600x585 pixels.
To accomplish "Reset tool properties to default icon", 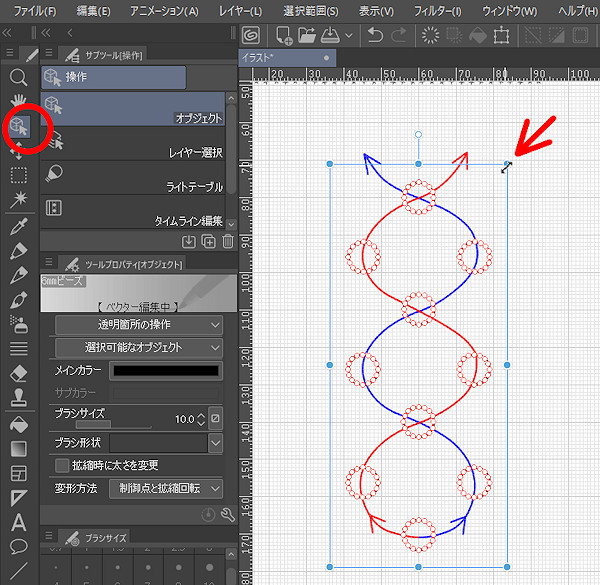I will [x=208, y=515].
